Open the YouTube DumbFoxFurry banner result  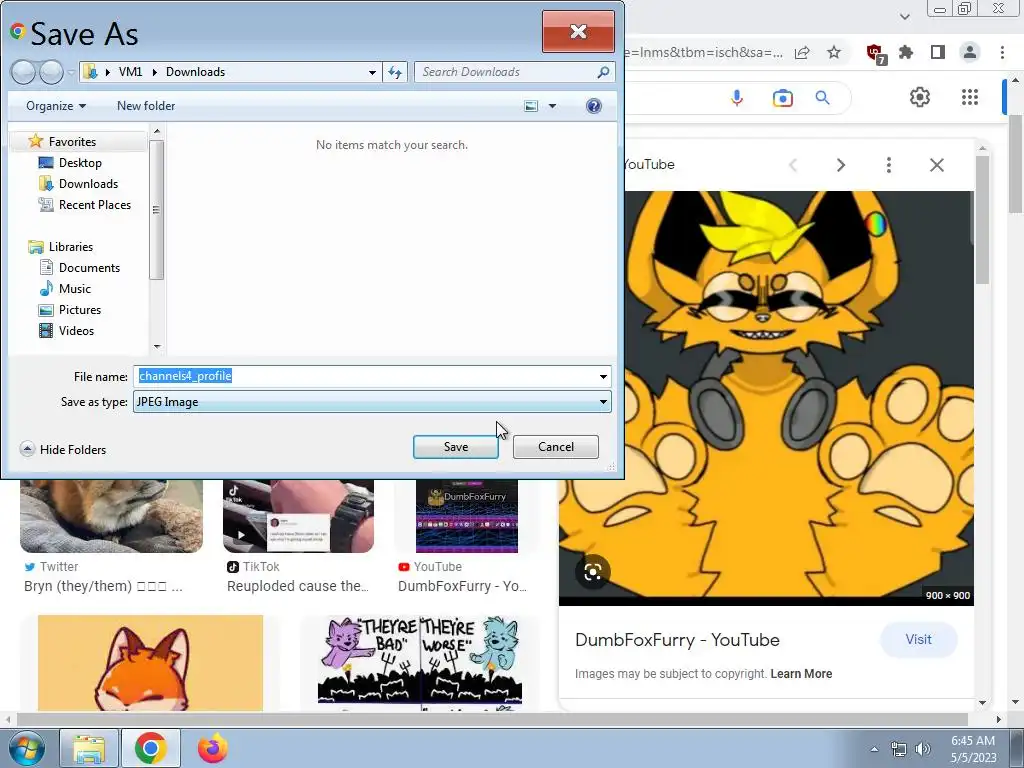click(x=467, y=516)
